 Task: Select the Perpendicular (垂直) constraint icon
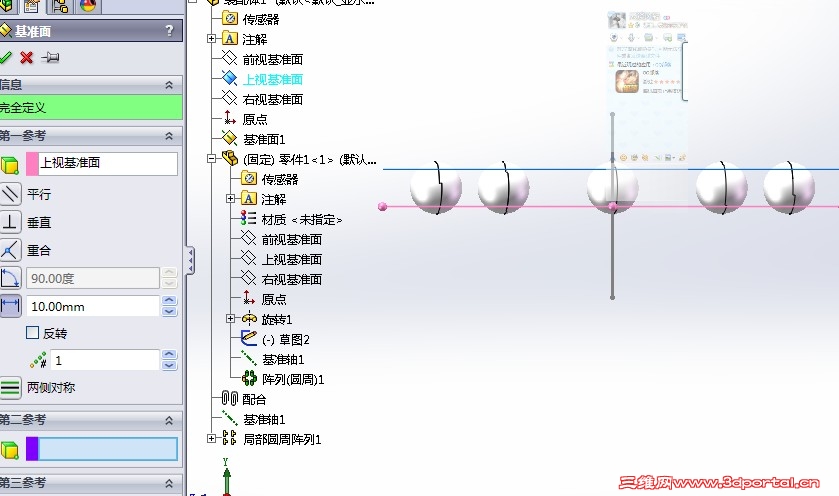[x=10, y=222]
